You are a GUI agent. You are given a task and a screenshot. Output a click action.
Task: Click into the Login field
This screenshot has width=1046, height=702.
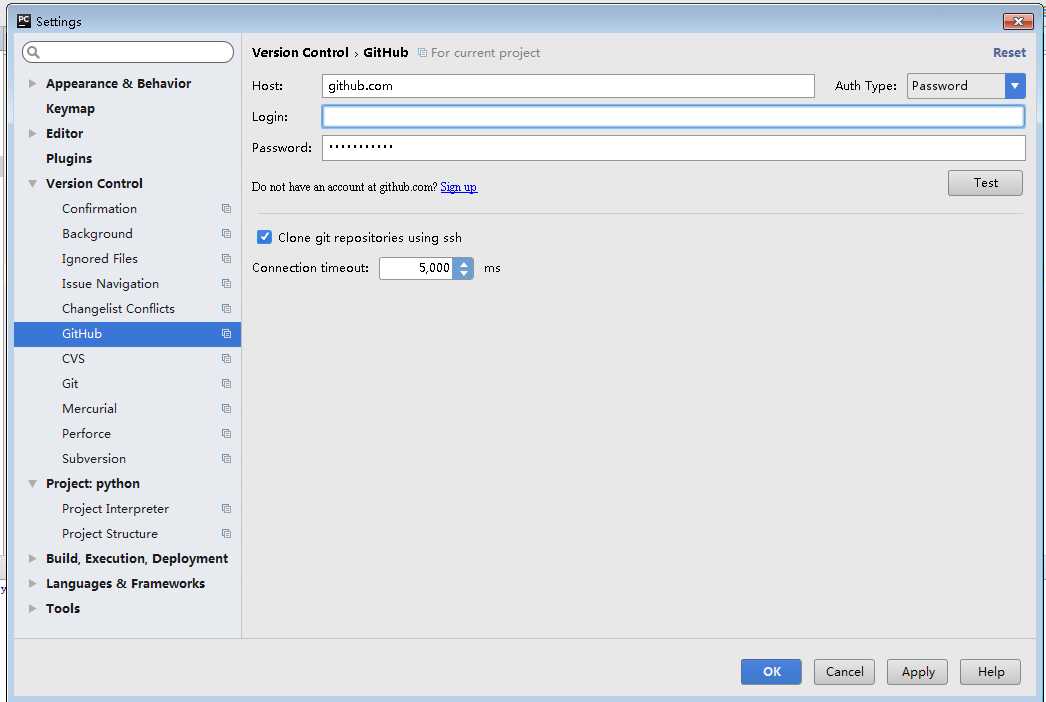point(673,117)
